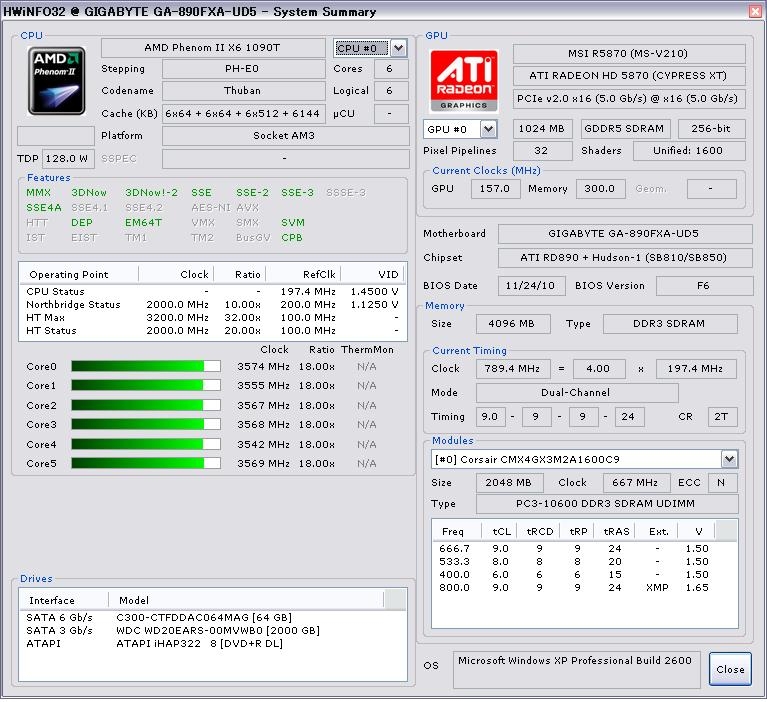Click the Model column header in Drives
Image resolution: width=767 pixels, height=702 pixels.
coord(134,600)
